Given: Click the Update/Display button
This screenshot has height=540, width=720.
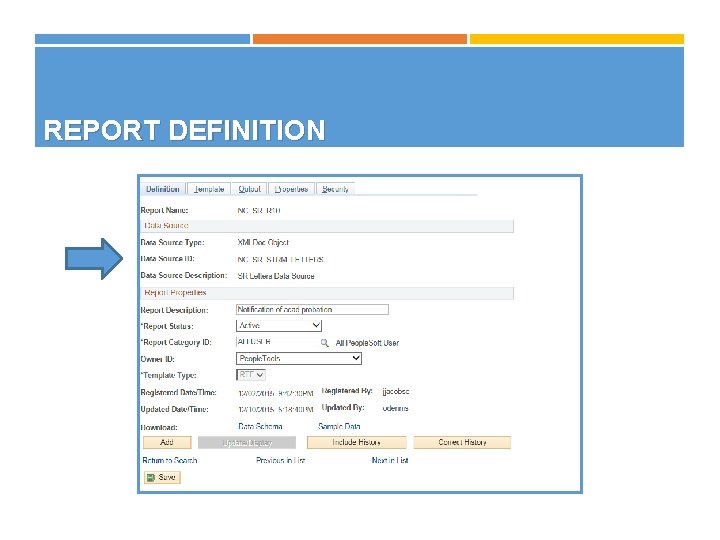Looking at the screenshot, I should [247, 443].
